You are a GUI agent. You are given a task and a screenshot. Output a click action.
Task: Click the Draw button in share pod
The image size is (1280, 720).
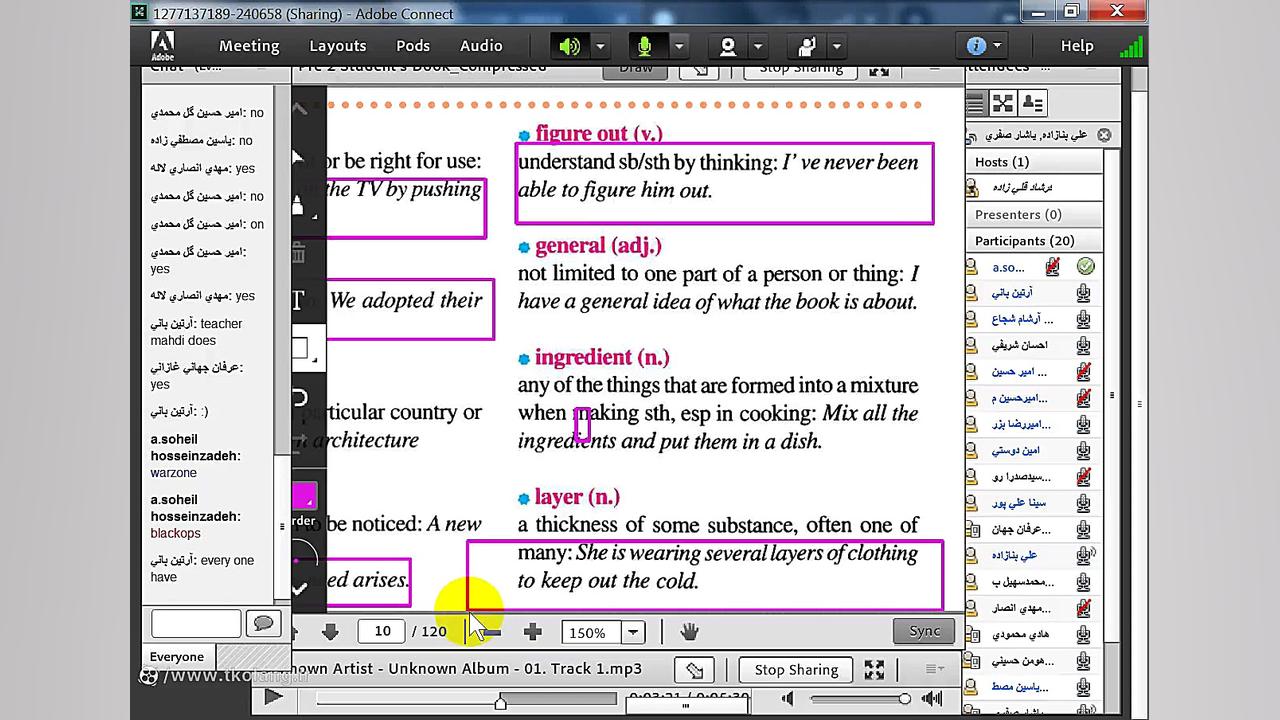click(x=636, y=70)
